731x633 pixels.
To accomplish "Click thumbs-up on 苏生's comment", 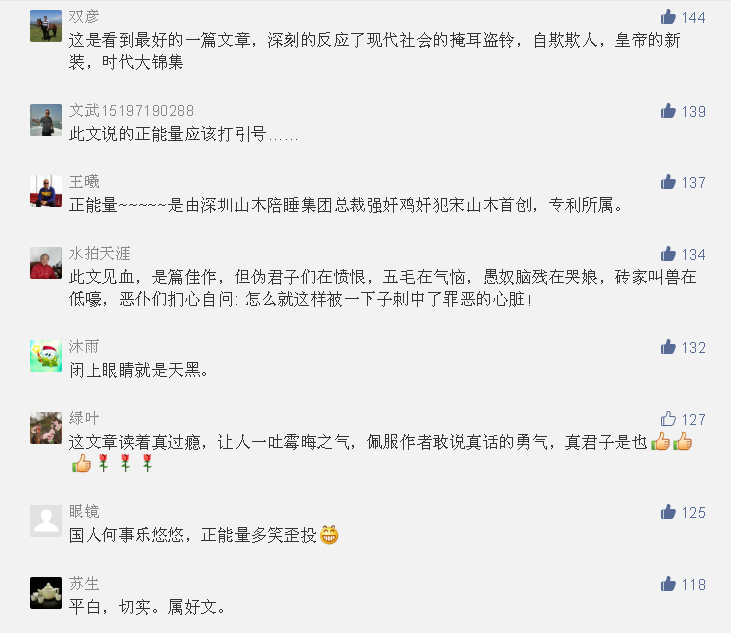I will click(x=668, y=584).
